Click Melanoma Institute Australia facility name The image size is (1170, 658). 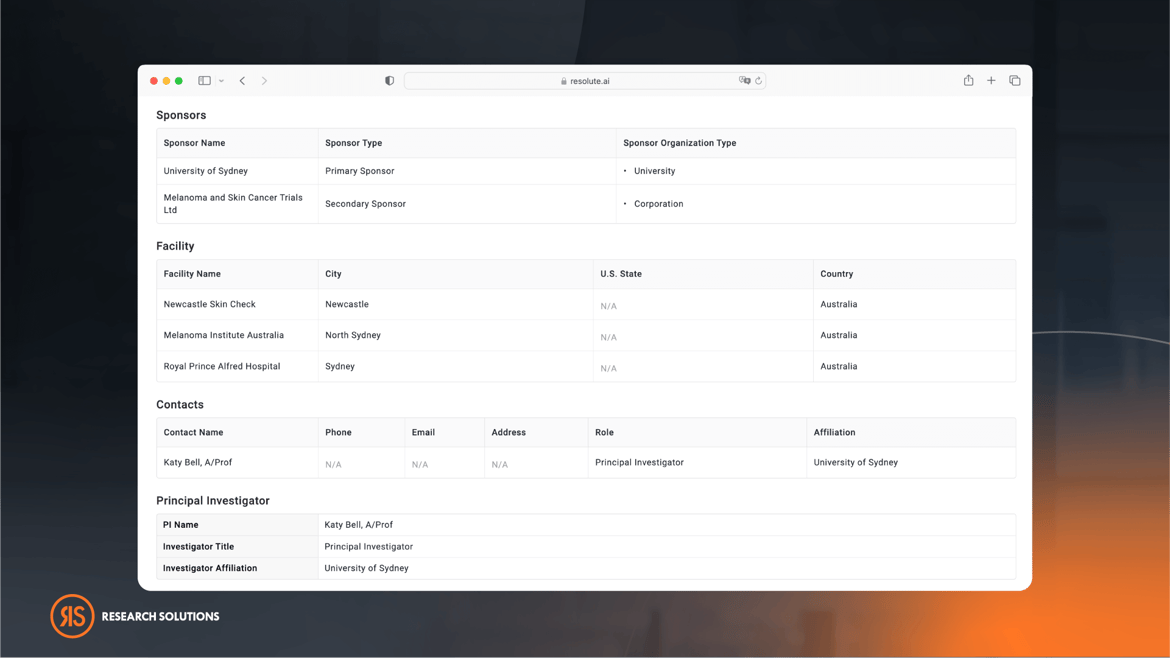(224, 335)
